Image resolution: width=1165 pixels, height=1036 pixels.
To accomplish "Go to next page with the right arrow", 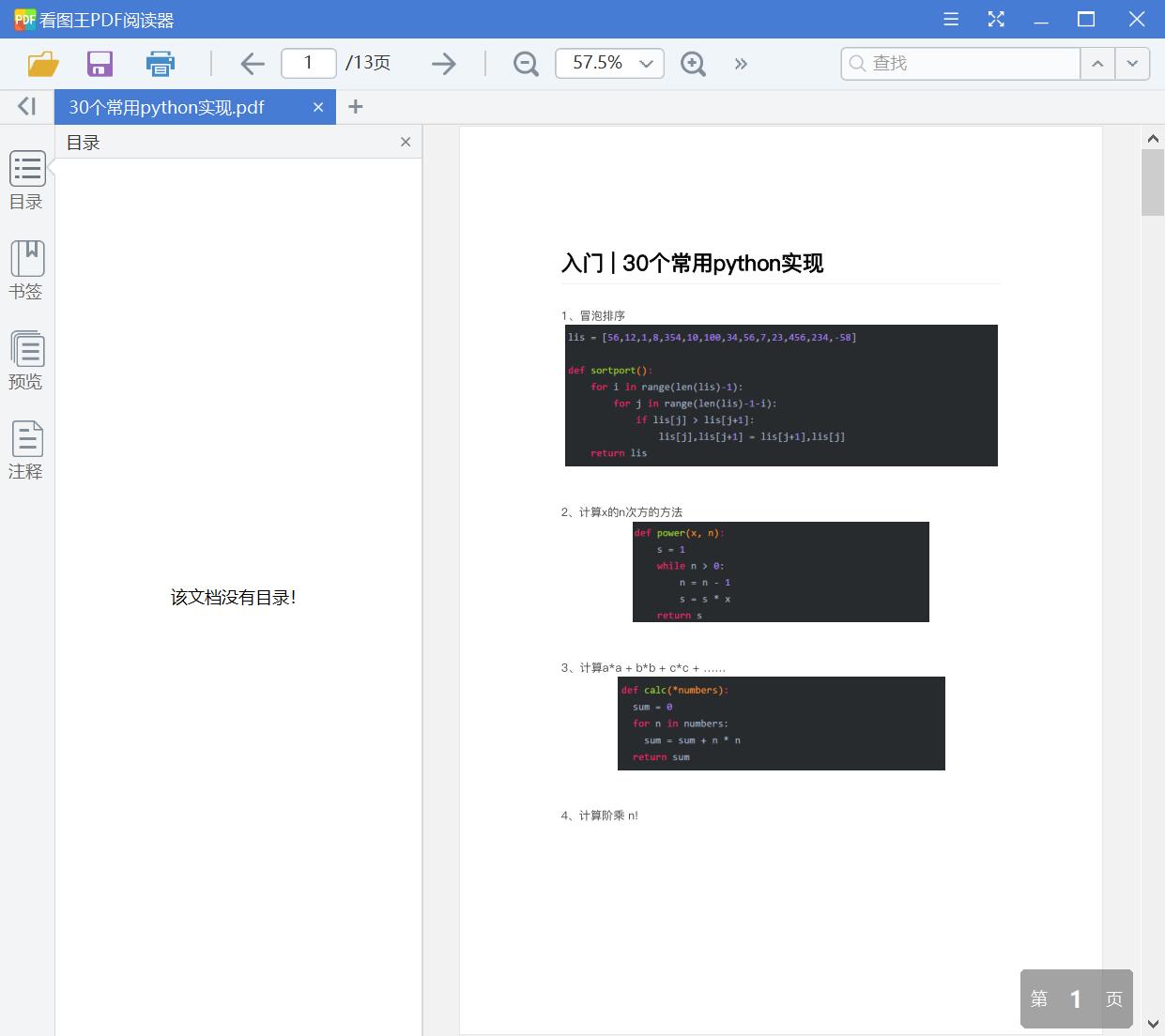I will [443, 63].
